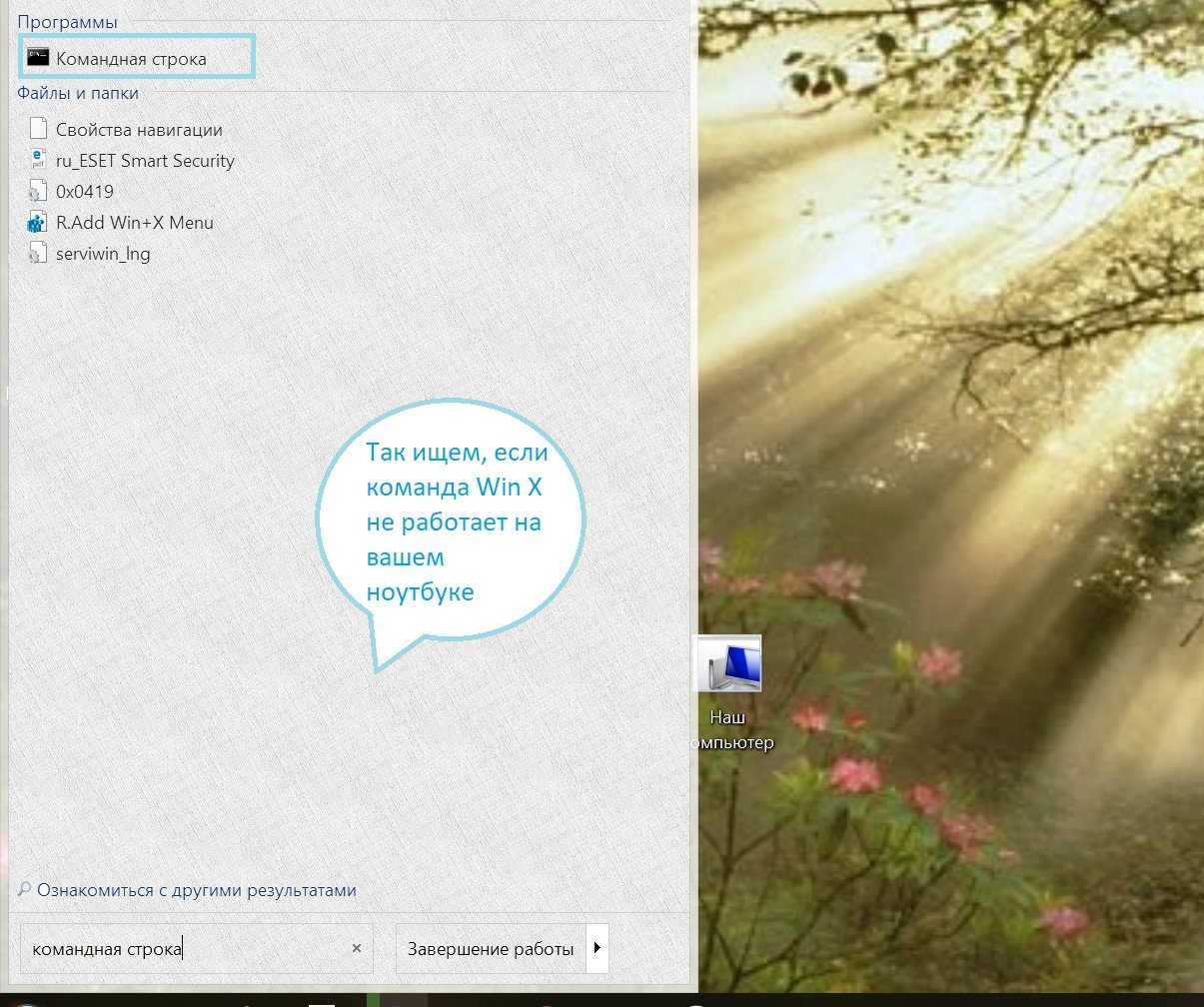Screen dimensions: 1204x1007
Task: Clear the search box with the X
Action: [x=357, y=948]
